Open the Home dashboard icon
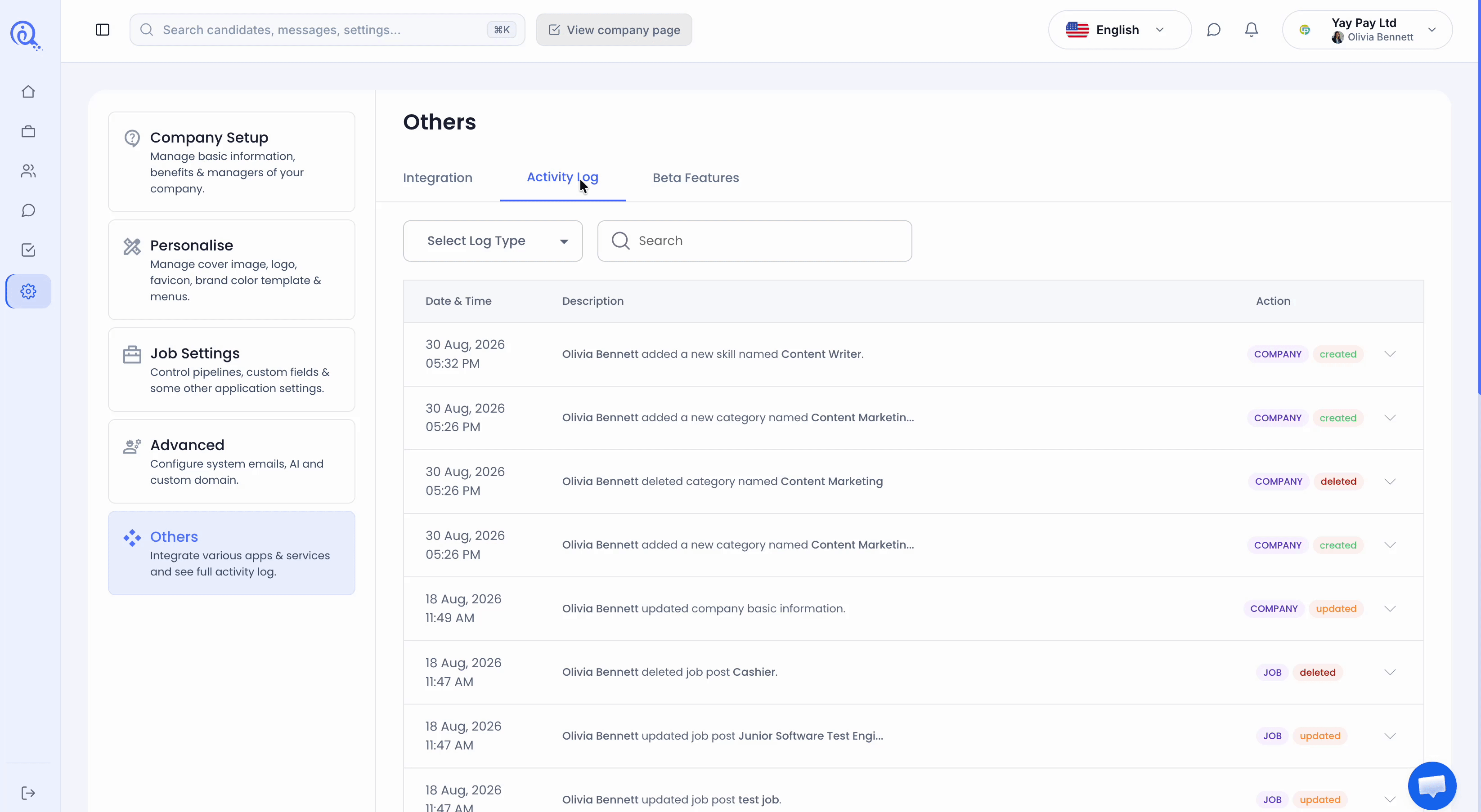The image size is (1481, 812). [x=28, y=92]
